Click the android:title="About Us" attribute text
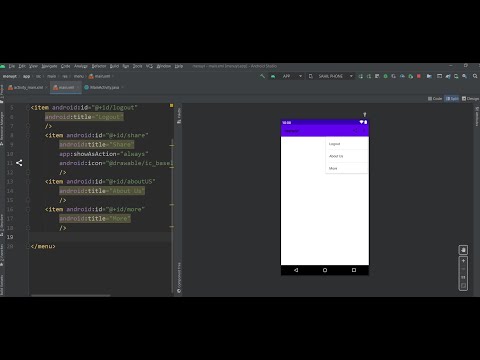Image resolution: width=480 pixels, height=360 pixels. click(102, 191)
